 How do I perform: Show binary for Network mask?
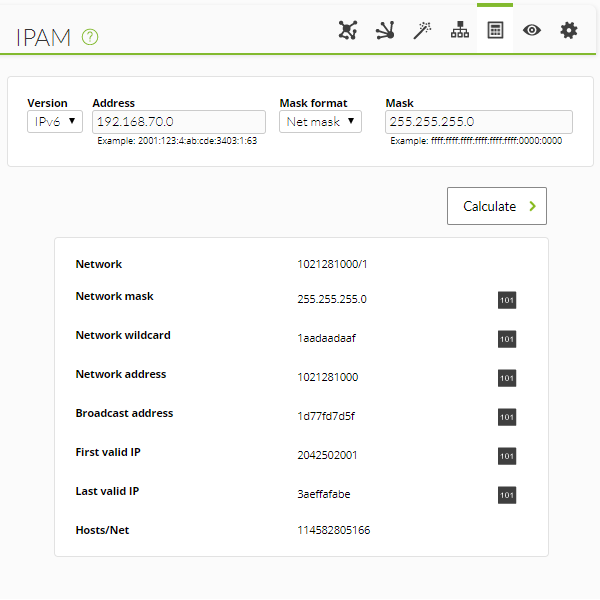[507, 300]
